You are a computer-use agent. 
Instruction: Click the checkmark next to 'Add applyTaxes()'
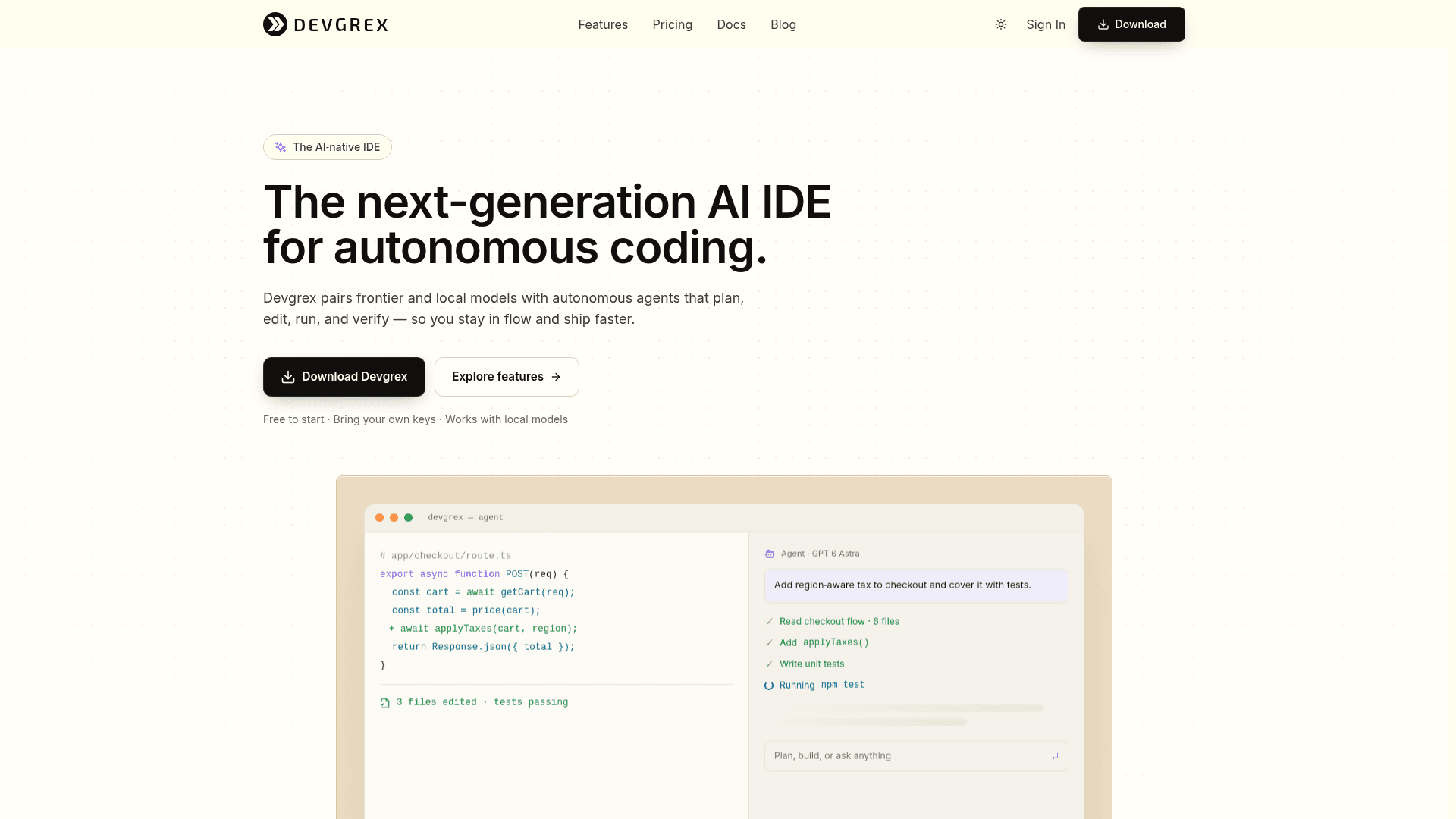pos(770,642)
